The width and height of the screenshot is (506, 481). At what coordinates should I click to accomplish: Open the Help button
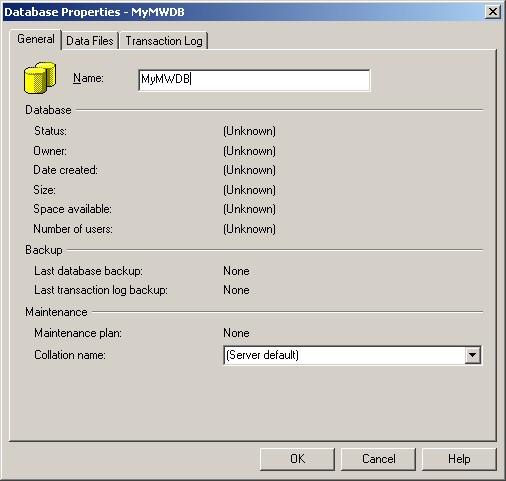coord(459,459)
